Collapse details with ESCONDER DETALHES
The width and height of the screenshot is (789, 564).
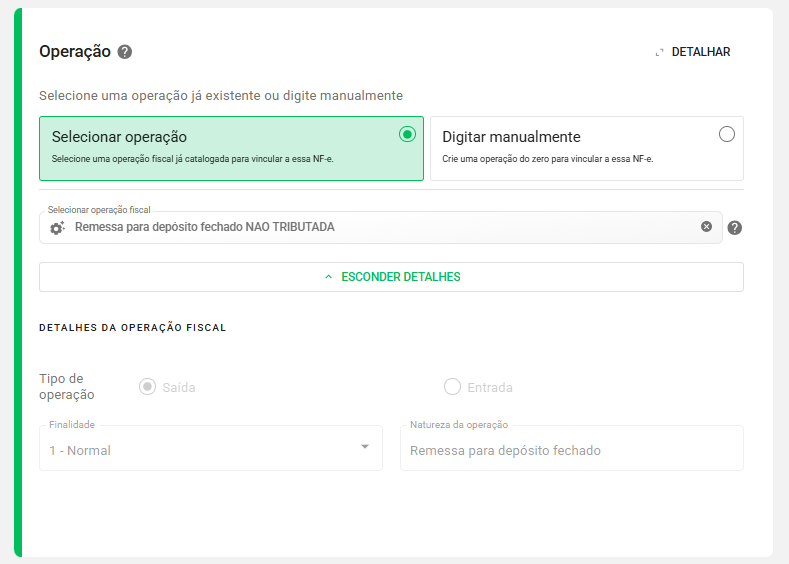[400, 277]
